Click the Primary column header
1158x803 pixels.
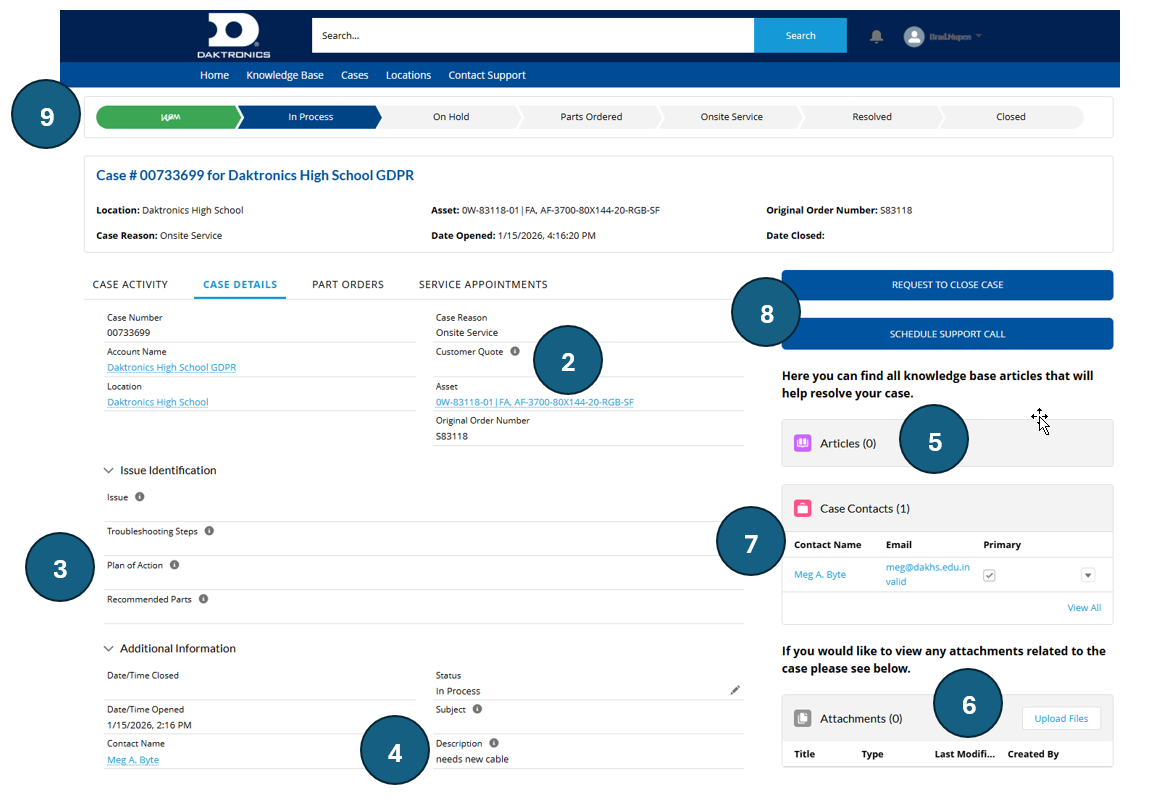pos(1002,544)
